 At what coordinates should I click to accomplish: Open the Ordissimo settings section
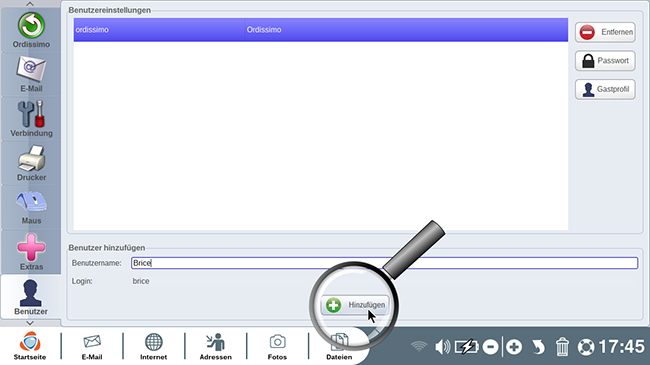click(x=31, y=30)
